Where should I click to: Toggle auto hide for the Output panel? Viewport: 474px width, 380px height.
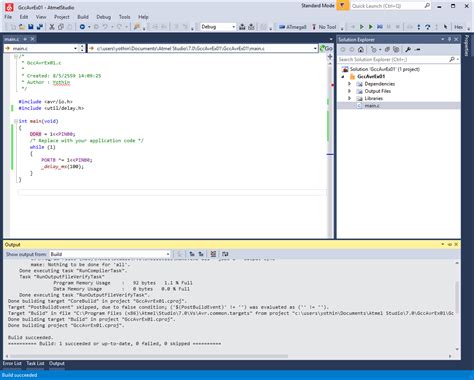[x=449, y=244]
